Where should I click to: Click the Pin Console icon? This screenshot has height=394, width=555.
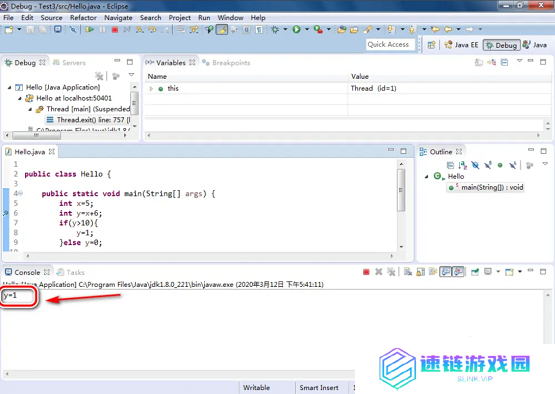tap(475, 272)
